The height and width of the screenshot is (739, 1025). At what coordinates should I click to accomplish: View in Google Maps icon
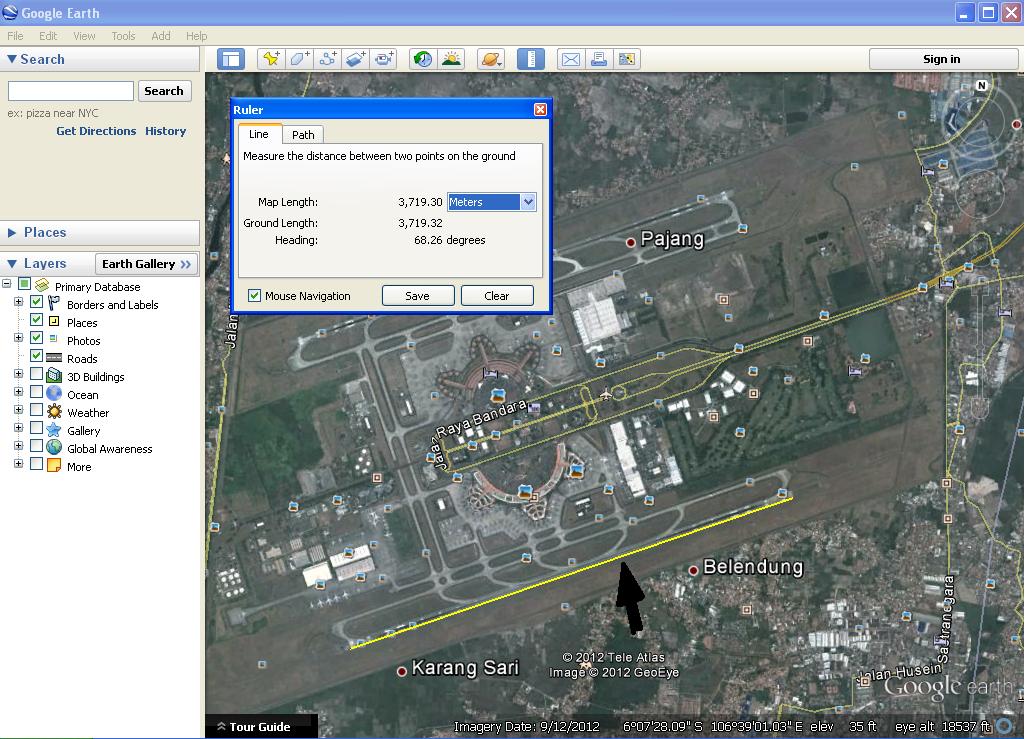[x=627, y=59]
